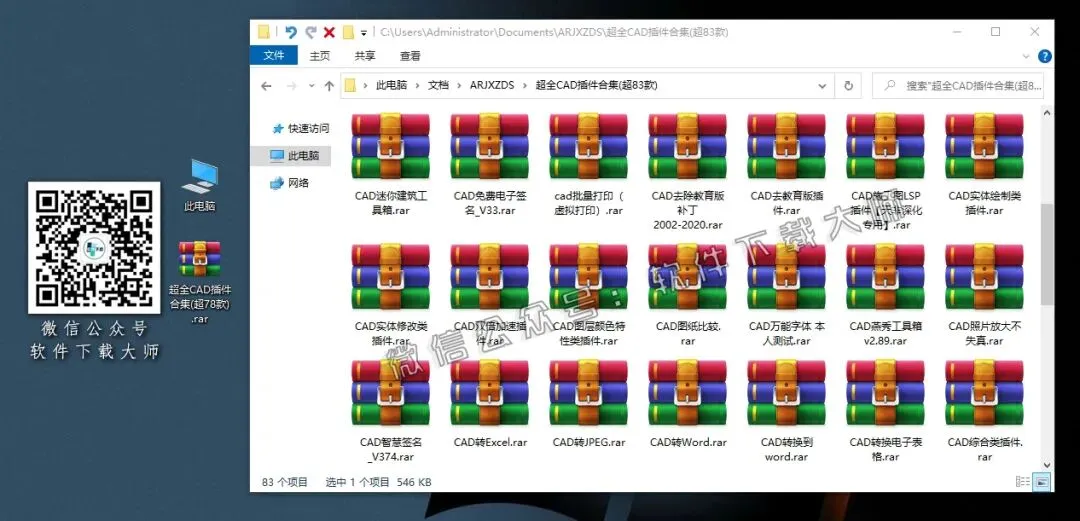Viewport: 1080px width, 521px height.
Task: Select CAD转Excel.rar archive
Action: 490,404
